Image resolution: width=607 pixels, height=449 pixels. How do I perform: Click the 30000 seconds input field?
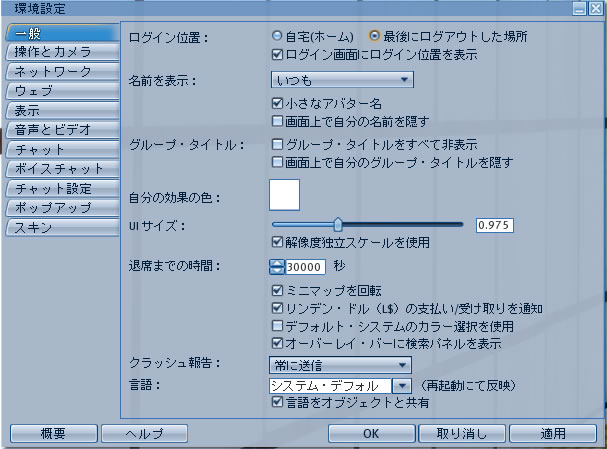pos(305,267)
